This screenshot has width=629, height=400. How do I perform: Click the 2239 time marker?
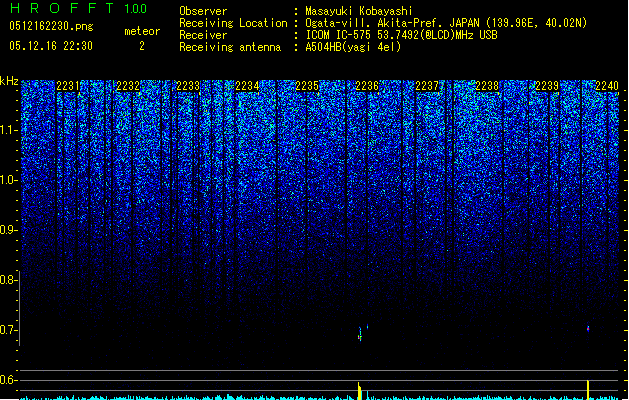[x=547, y=86]
